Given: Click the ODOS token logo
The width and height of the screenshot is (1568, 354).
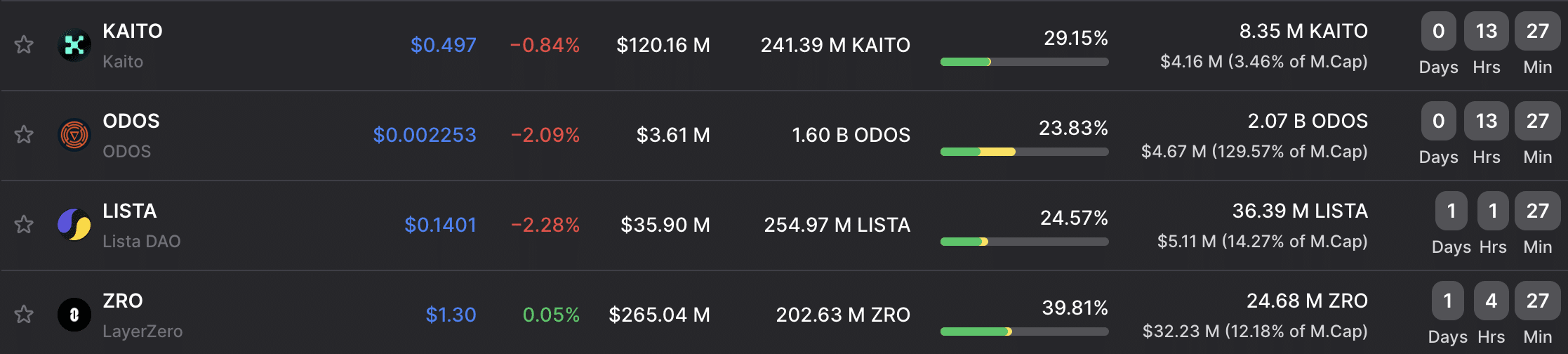Looking at the screenshot, I should coord(74,134).
